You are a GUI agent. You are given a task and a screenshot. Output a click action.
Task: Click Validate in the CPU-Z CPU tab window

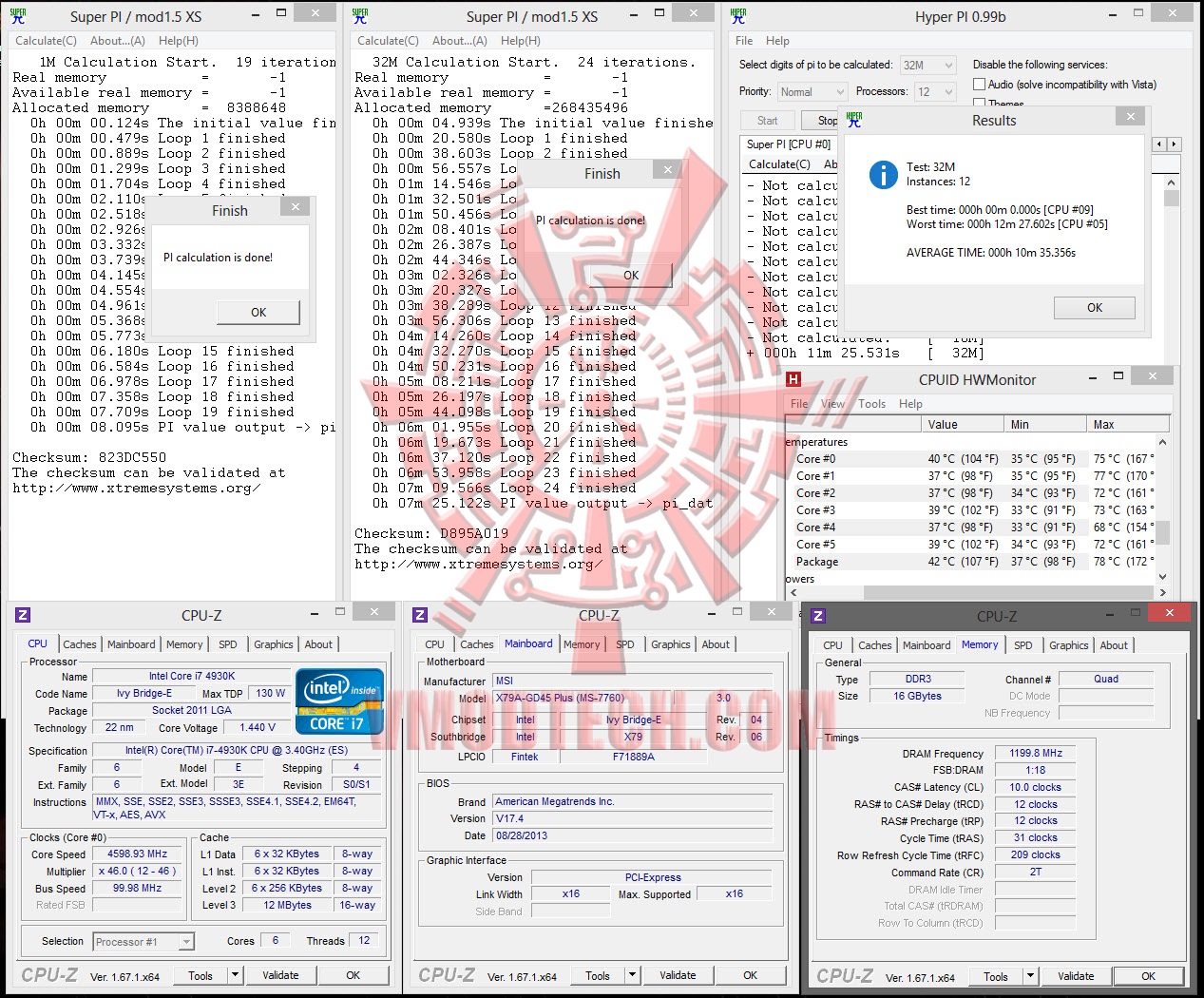click(280, 975)
